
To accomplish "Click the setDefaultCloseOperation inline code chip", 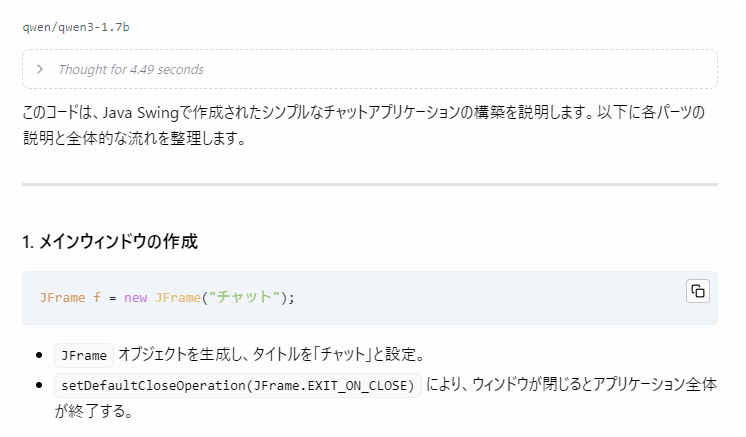I will pyautogui.click(x=238, y=386).
